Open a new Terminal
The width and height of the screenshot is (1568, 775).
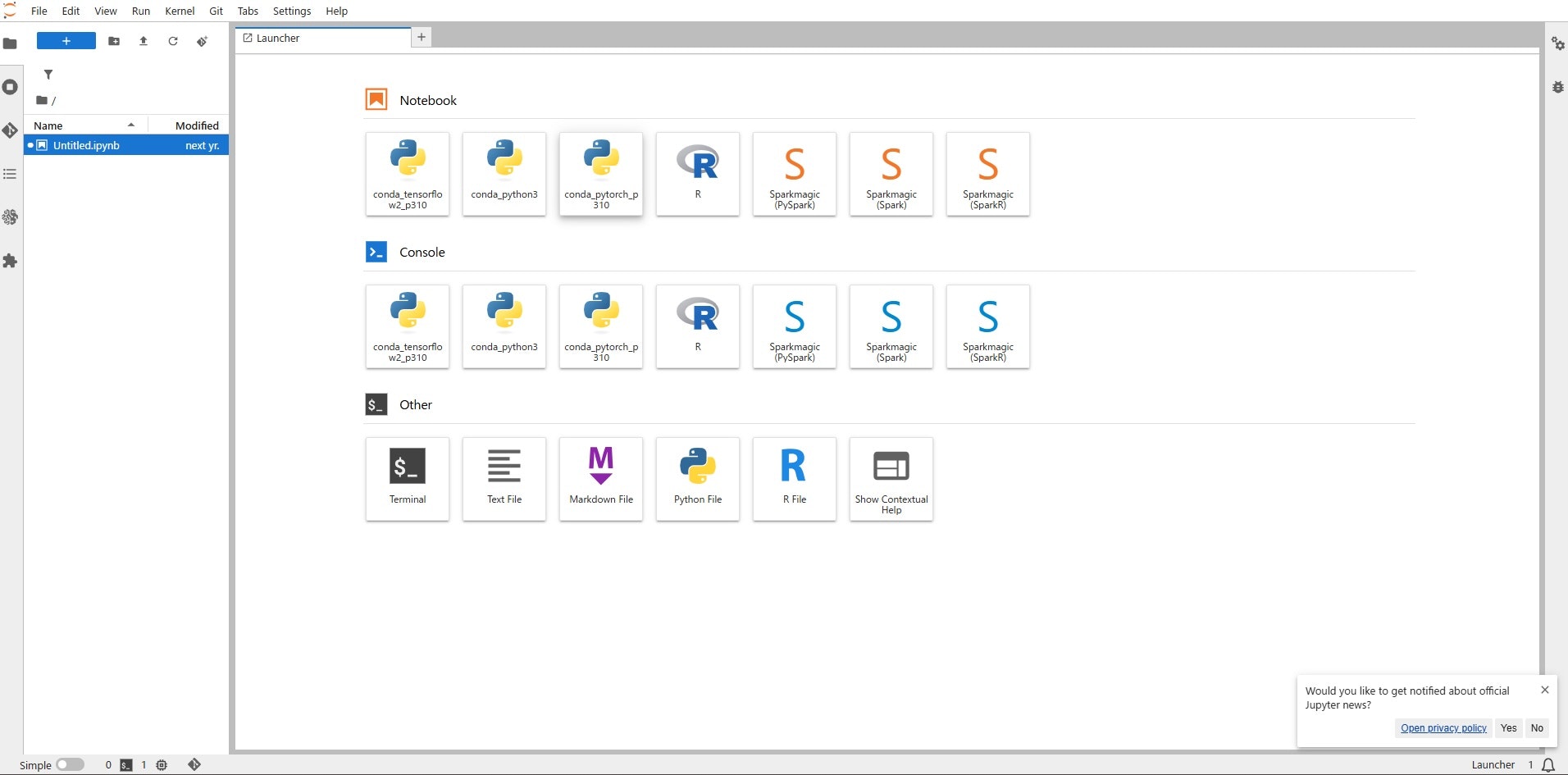click(x=408, y=479)
